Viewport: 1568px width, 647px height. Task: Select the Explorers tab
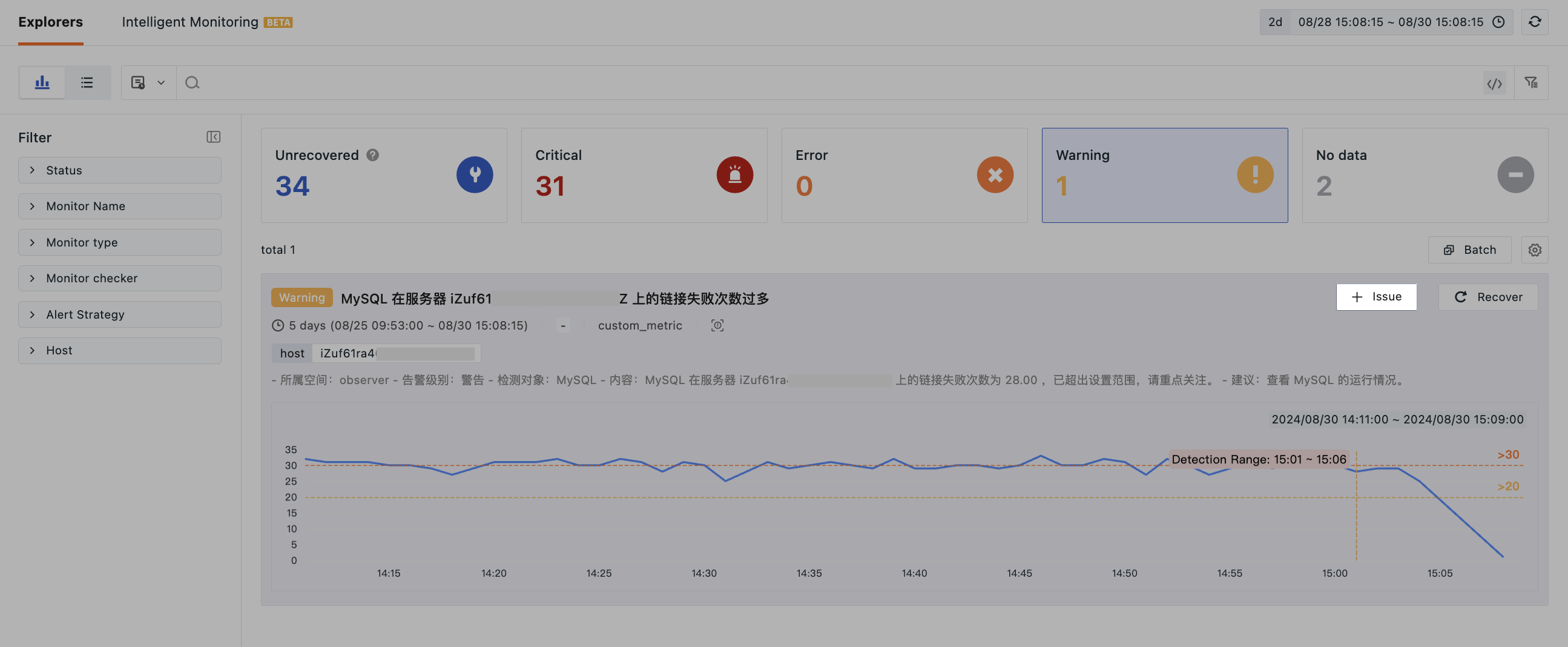pos(50,22)
